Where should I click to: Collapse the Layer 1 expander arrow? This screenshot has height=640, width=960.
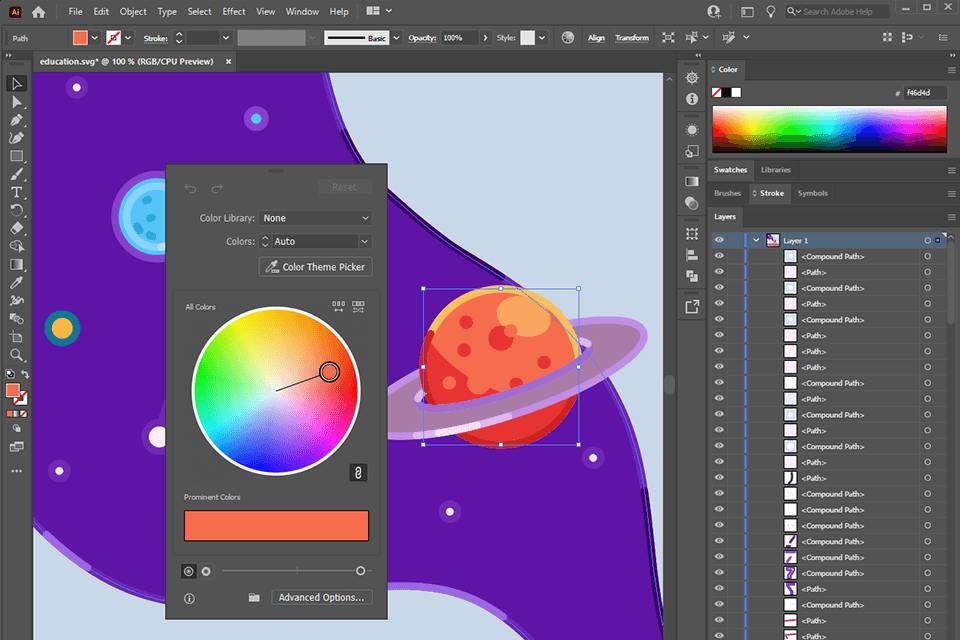pyautogui.click(x=756, y=240)
